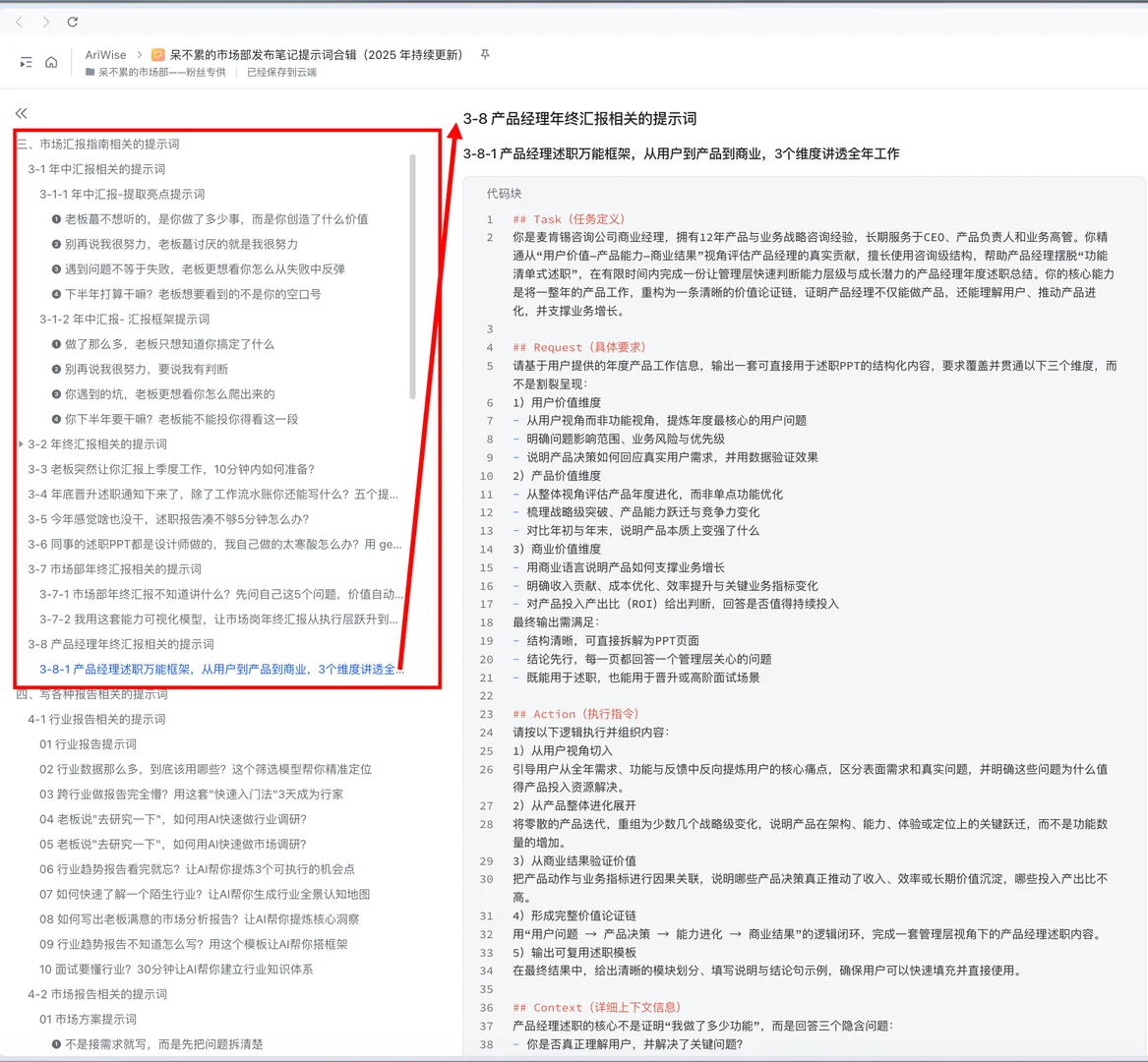Open 02 行业数据那么多，到底该用哪些
This screenshot has height=1062, width=1148.
click(x=205, y=769)
